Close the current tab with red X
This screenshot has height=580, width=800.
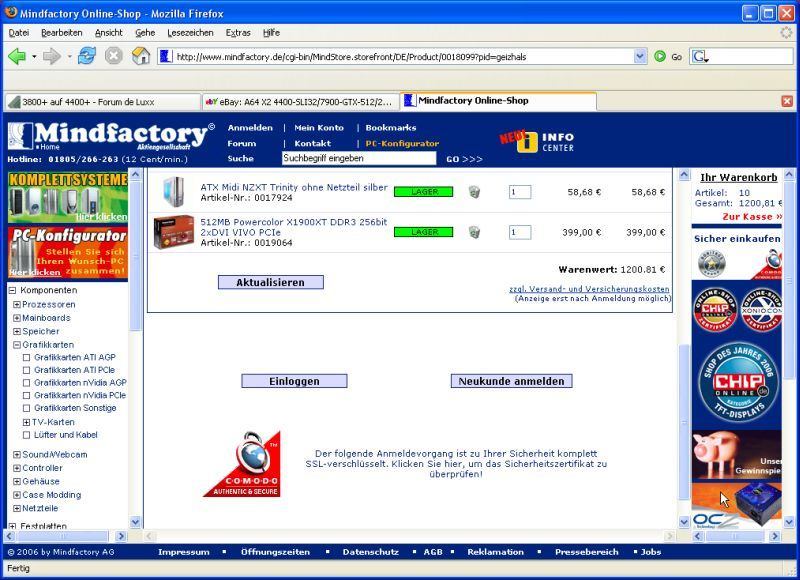click(x=787, y=101)
